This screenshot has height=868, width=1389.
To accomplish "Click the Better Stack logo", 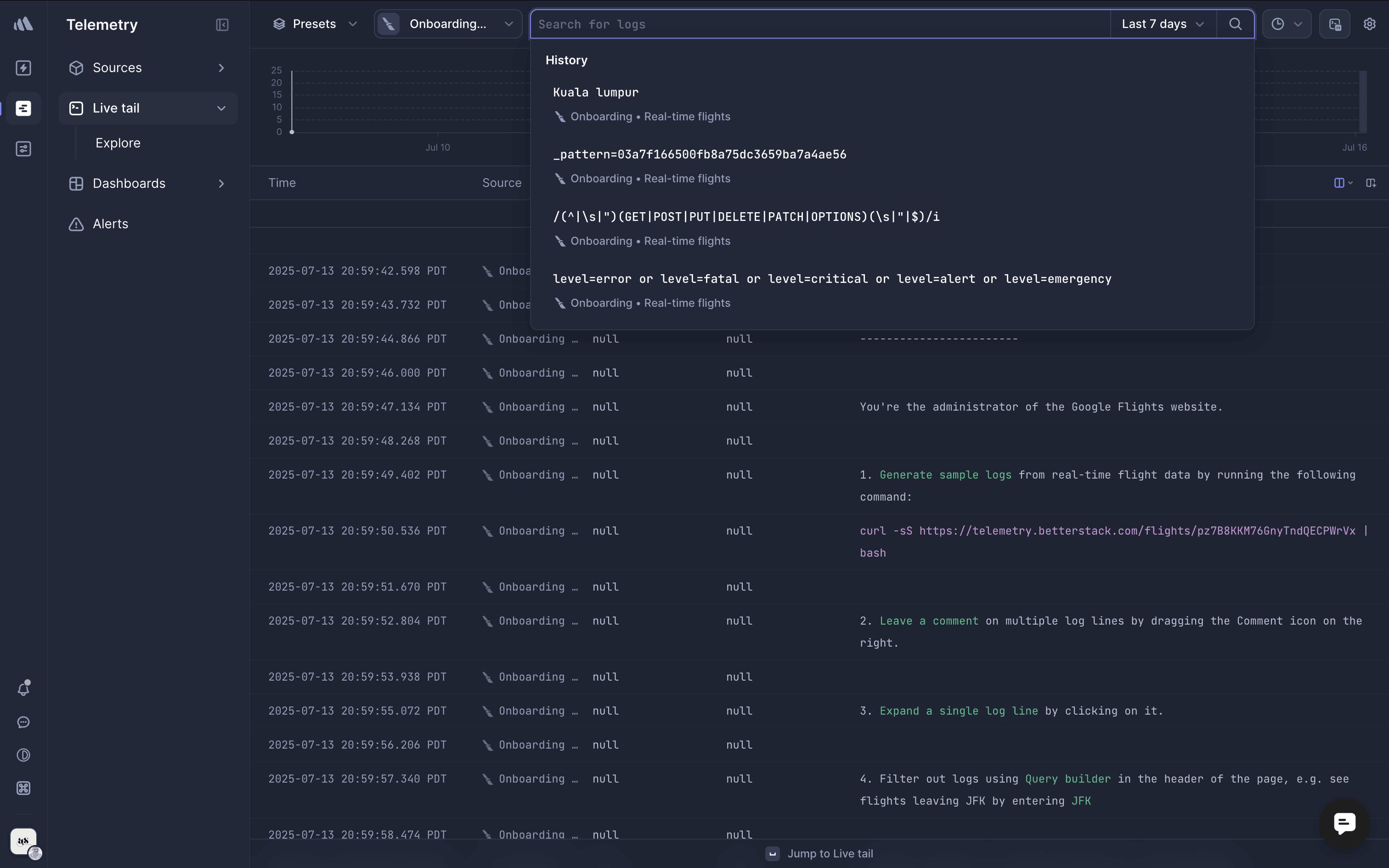I will pos(23,24).
